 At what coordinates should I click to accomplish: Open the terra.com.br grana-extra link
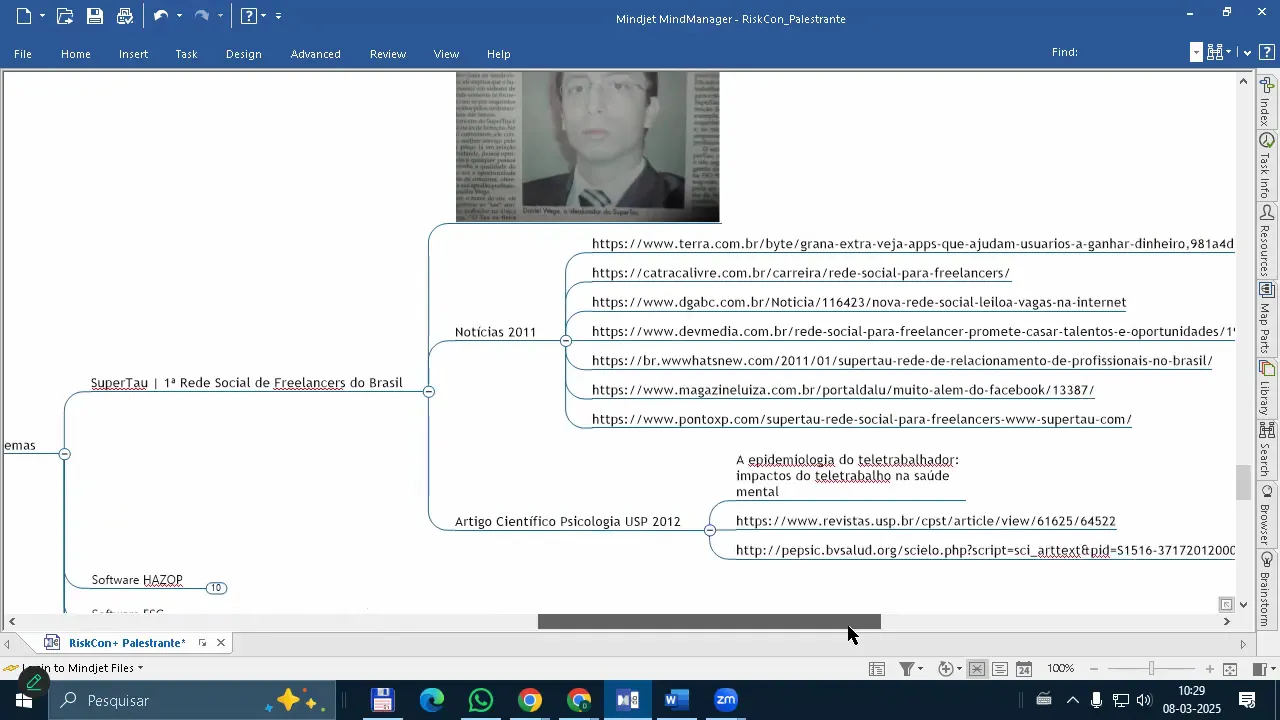click(913, 244)
